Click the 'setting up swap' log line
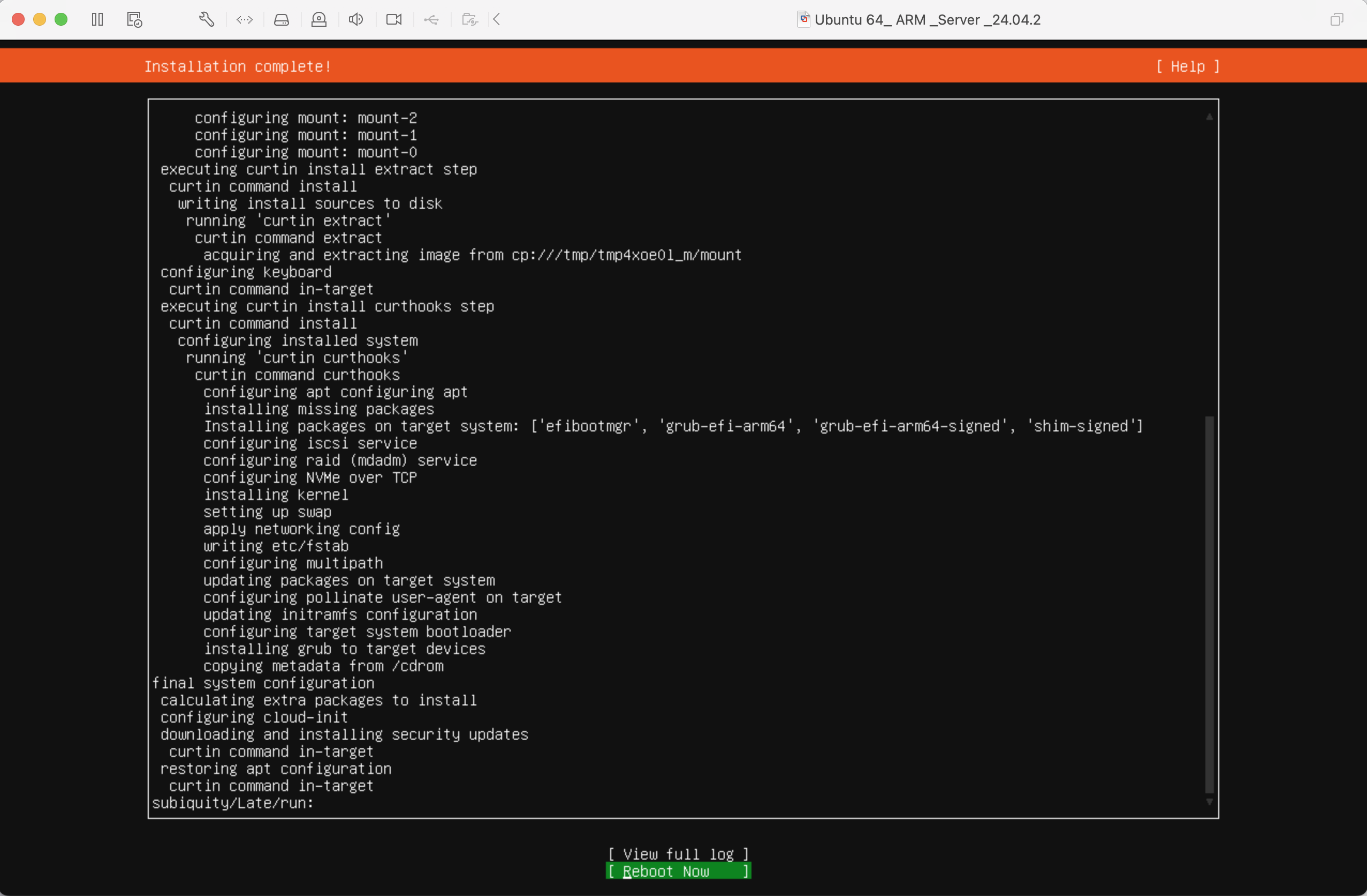 [267, 512]
